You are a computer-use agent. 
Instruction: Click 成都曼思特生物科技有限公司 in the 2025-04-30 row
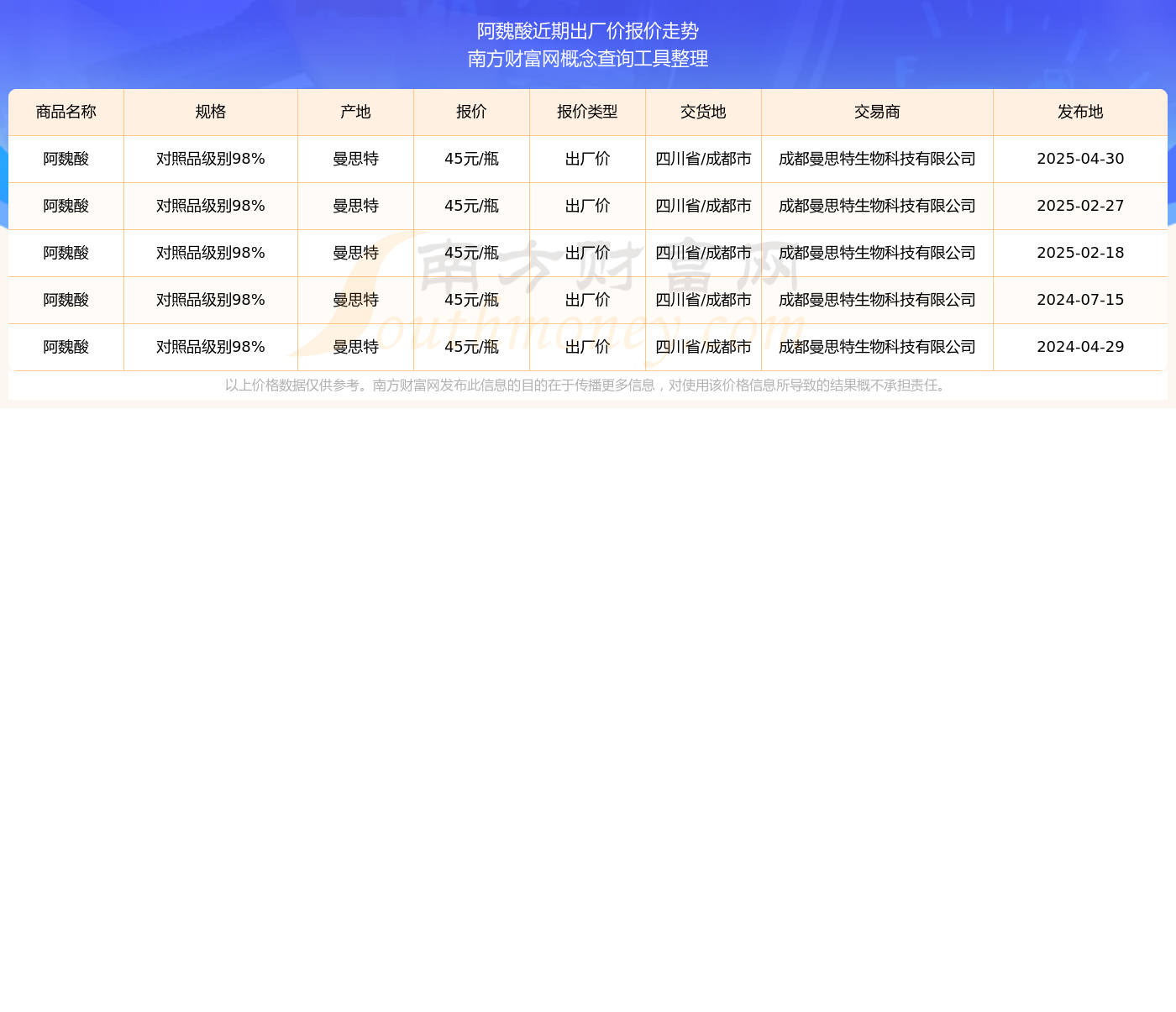[x=878, y=159]
